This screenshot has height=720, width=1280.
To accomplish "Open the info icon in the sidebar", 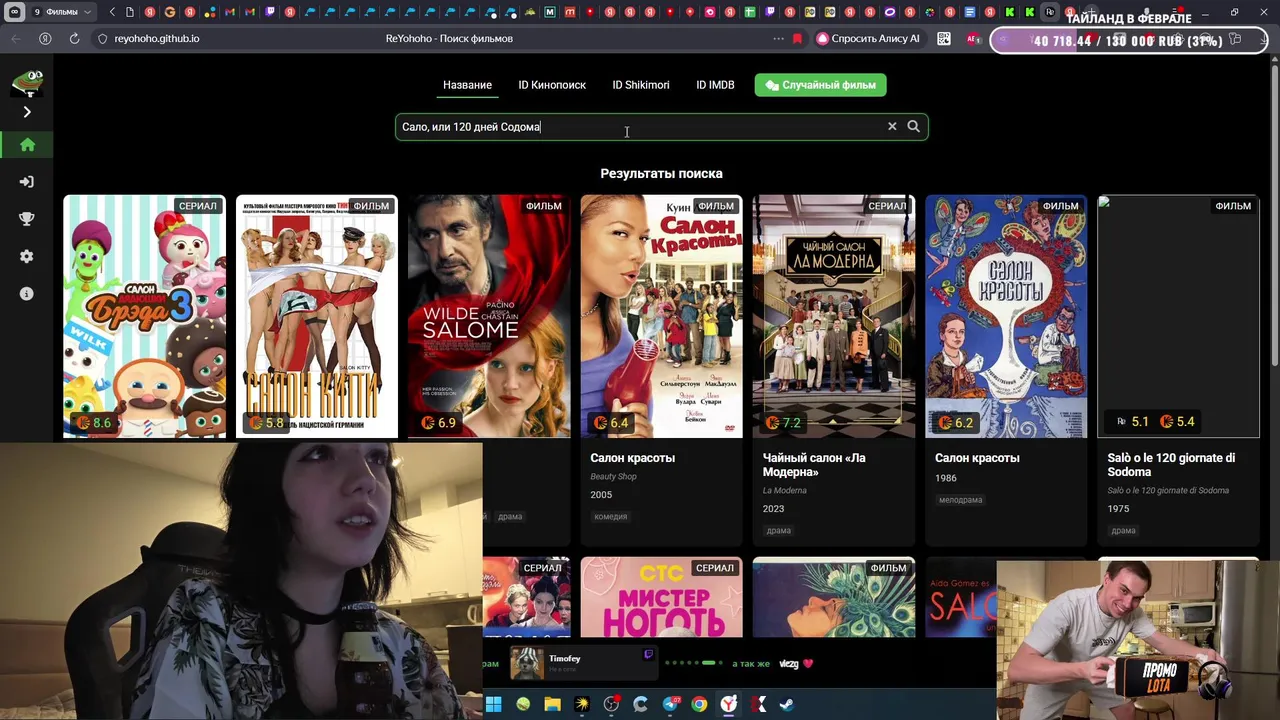I will click(27, 293).
